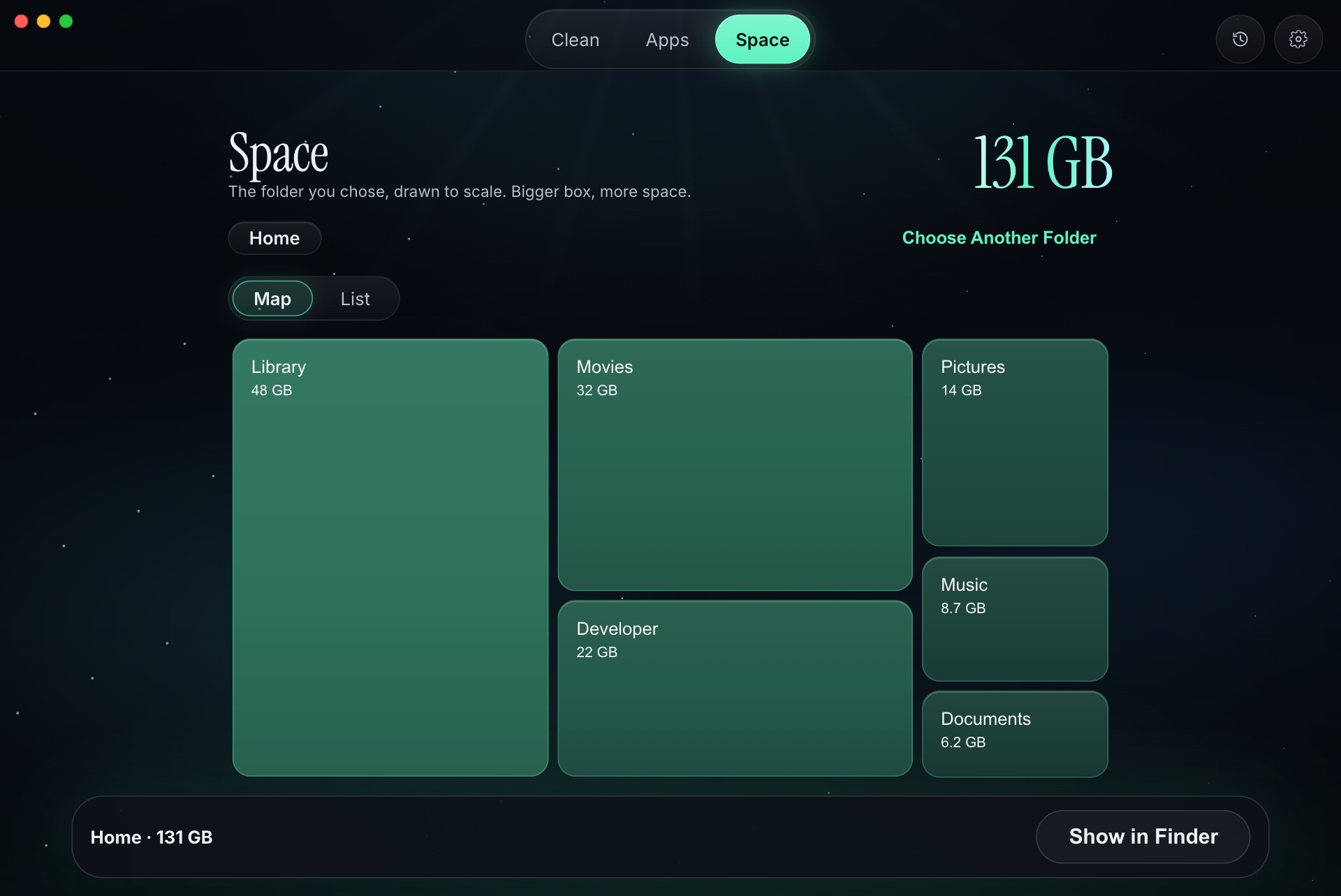Select the Movies 32 GB box
Screen dimensions: 1341x896
(x=735, y=465)
